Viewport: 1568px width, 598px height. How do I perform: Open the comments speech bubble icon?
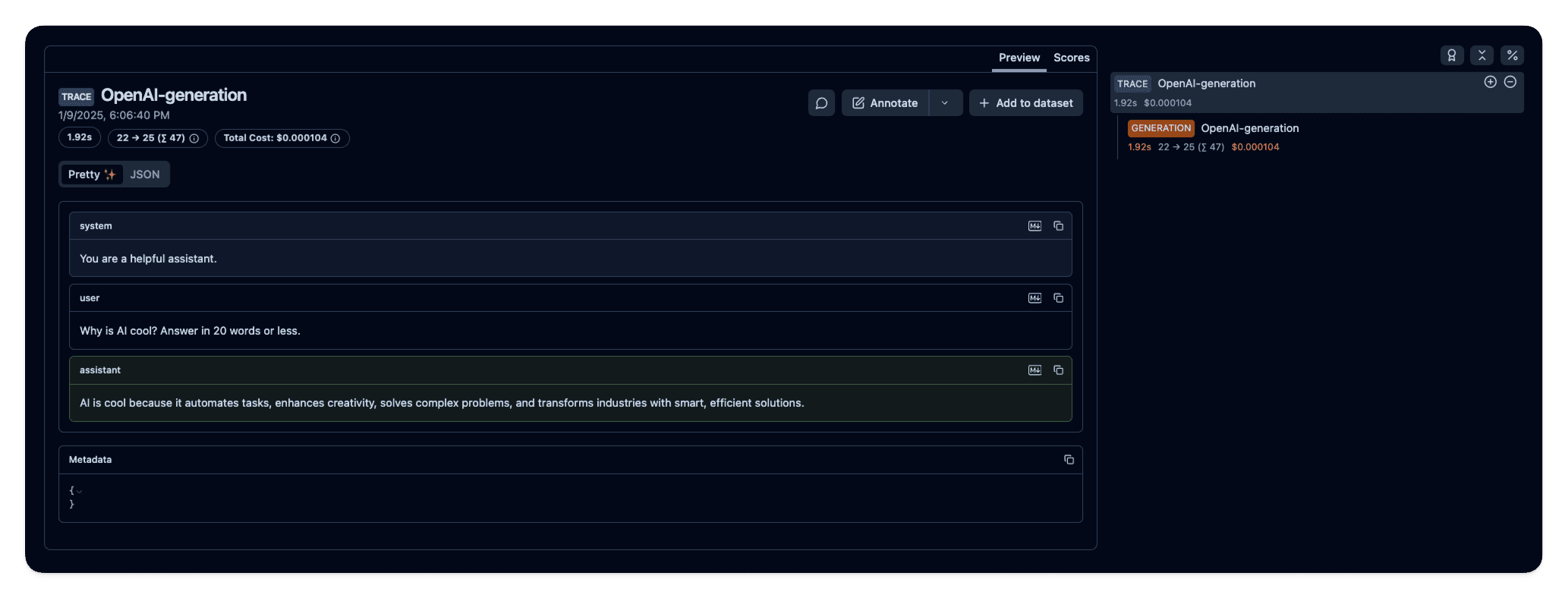pos(821,103)
